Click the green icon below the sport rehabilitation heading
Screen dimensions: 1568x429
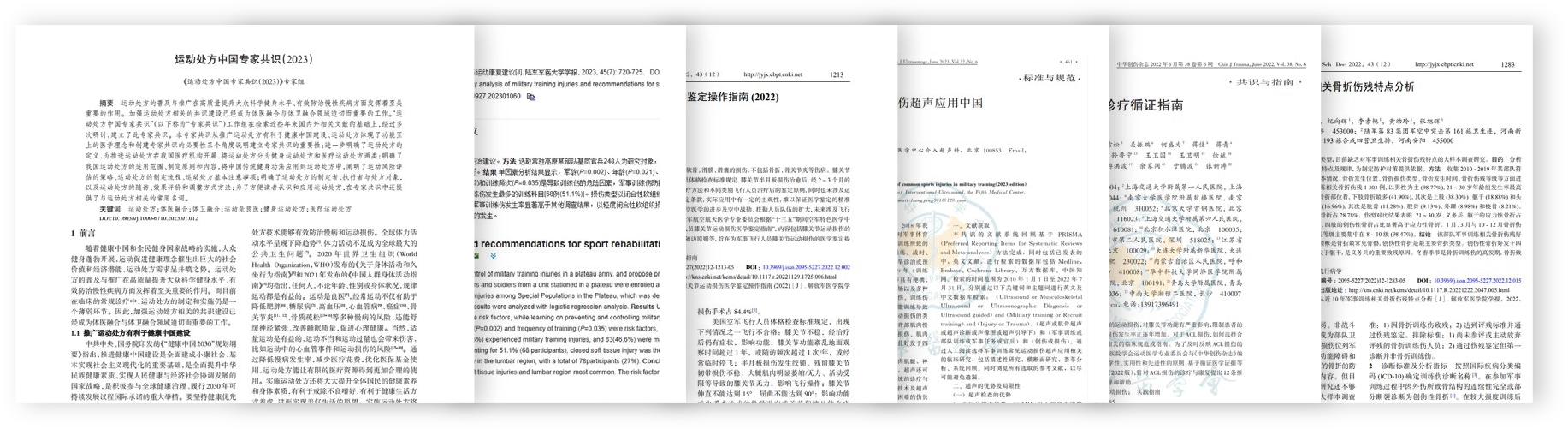(477, 256)
